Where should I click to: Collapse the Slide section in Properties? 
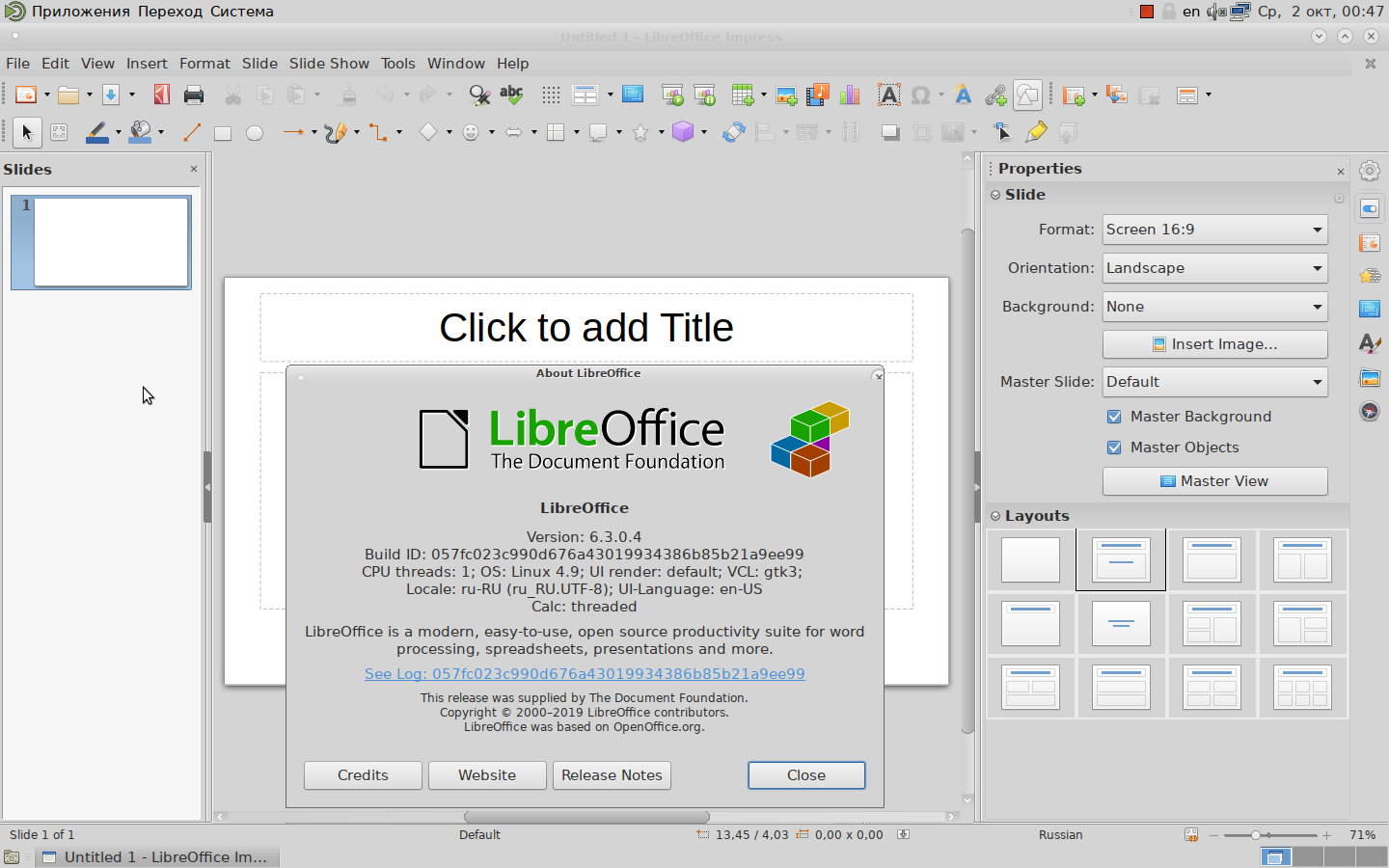(995, 195)
